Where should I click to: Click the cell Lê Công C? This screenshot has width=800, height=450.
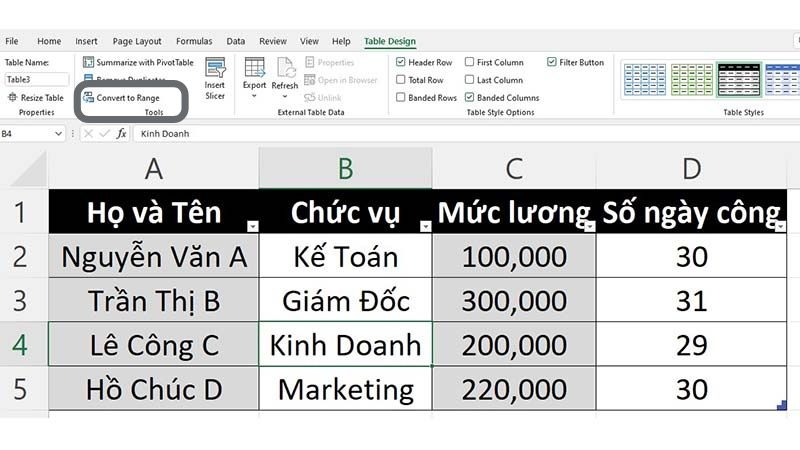click(x=154, y=344)
